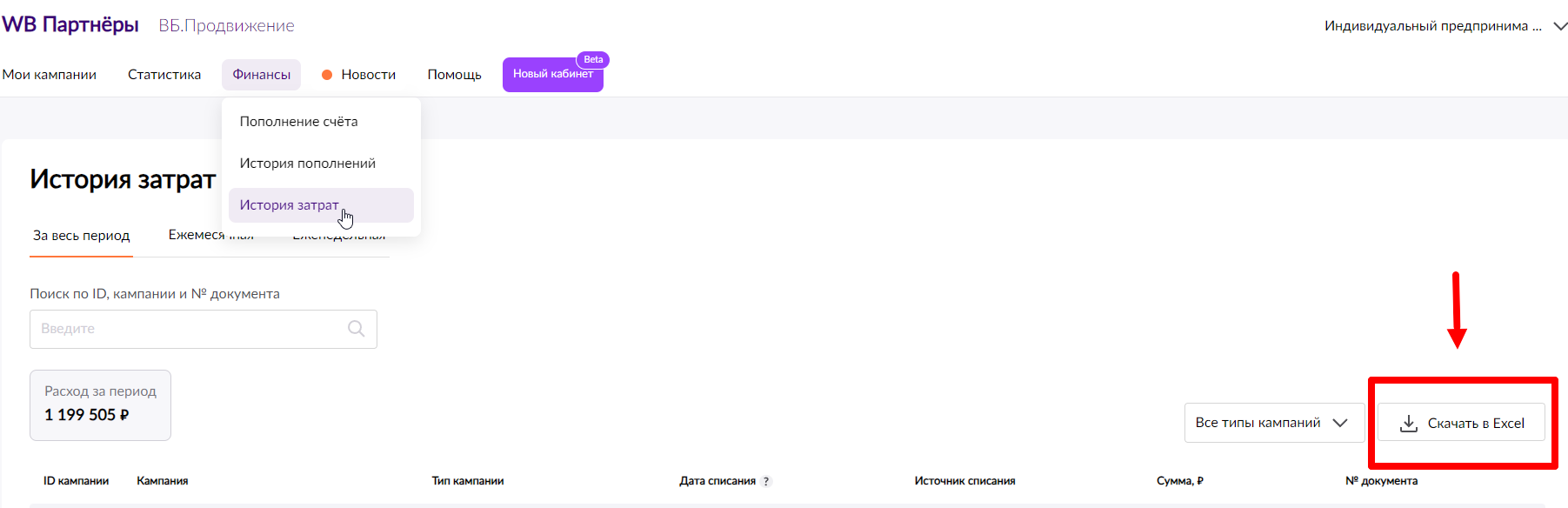The height and width of the screenshot is (508, 1568).
Task: Open the Помощь page
Action: pos(454,75)
